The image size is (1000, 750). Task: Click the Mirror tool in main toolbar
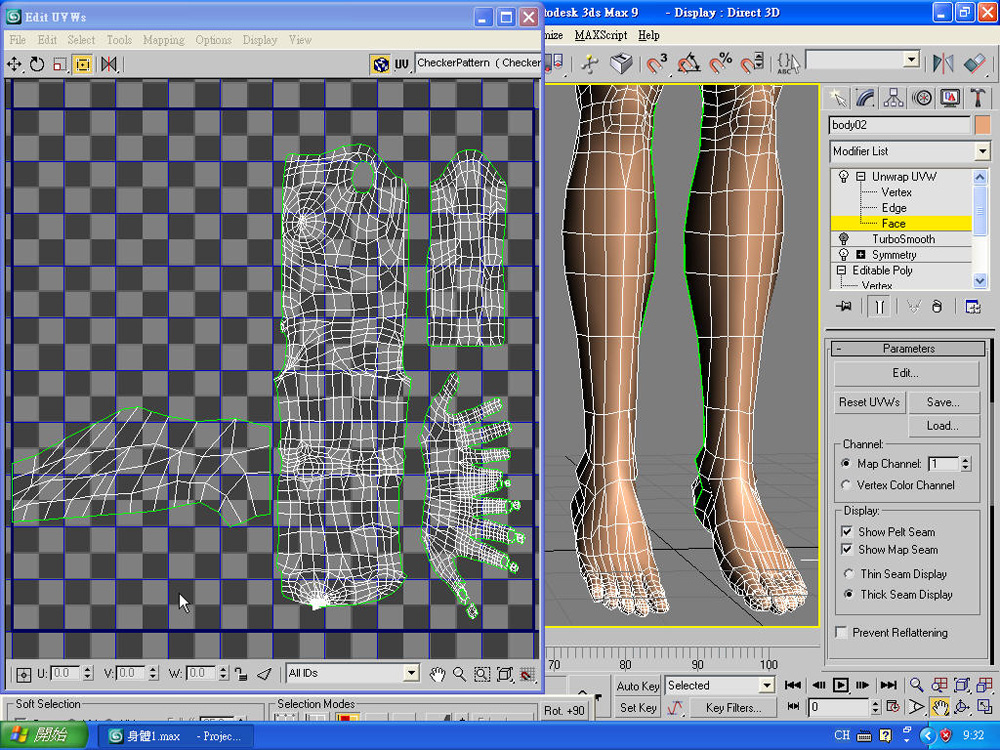point(943,63)
